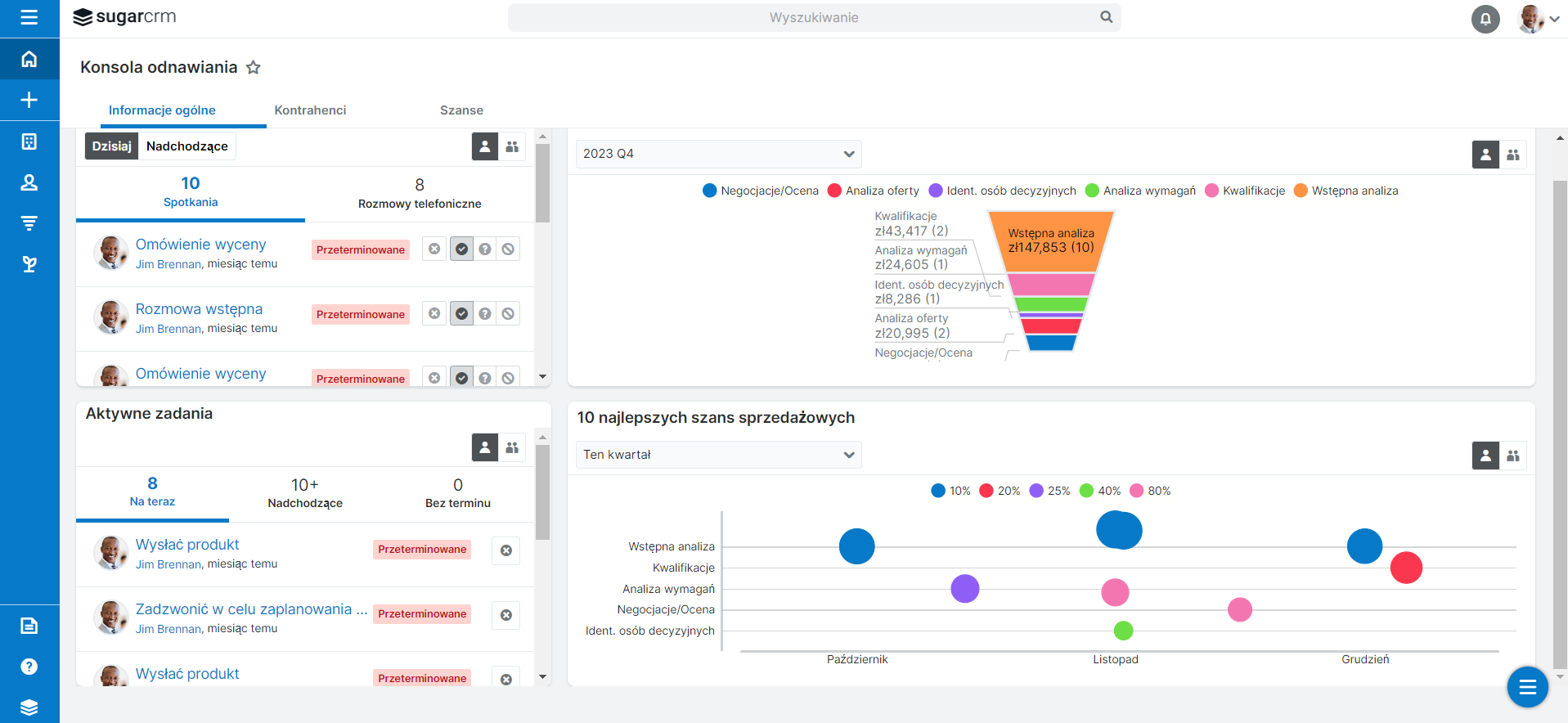Viewport: 1568px width, 723px height.
Task: Open the Accounts building icon
Action: (x=29, y=141)
